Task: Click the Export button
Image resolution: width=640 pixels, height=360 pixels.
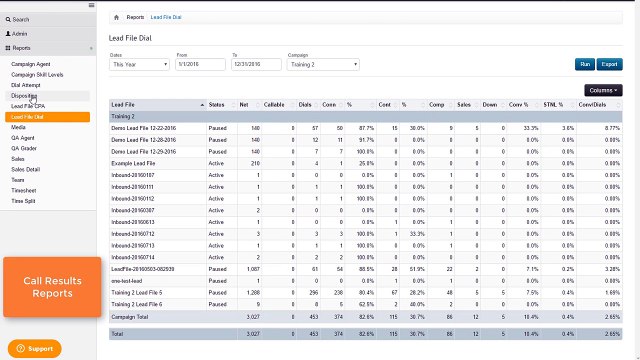Action: tap(609, 64)
